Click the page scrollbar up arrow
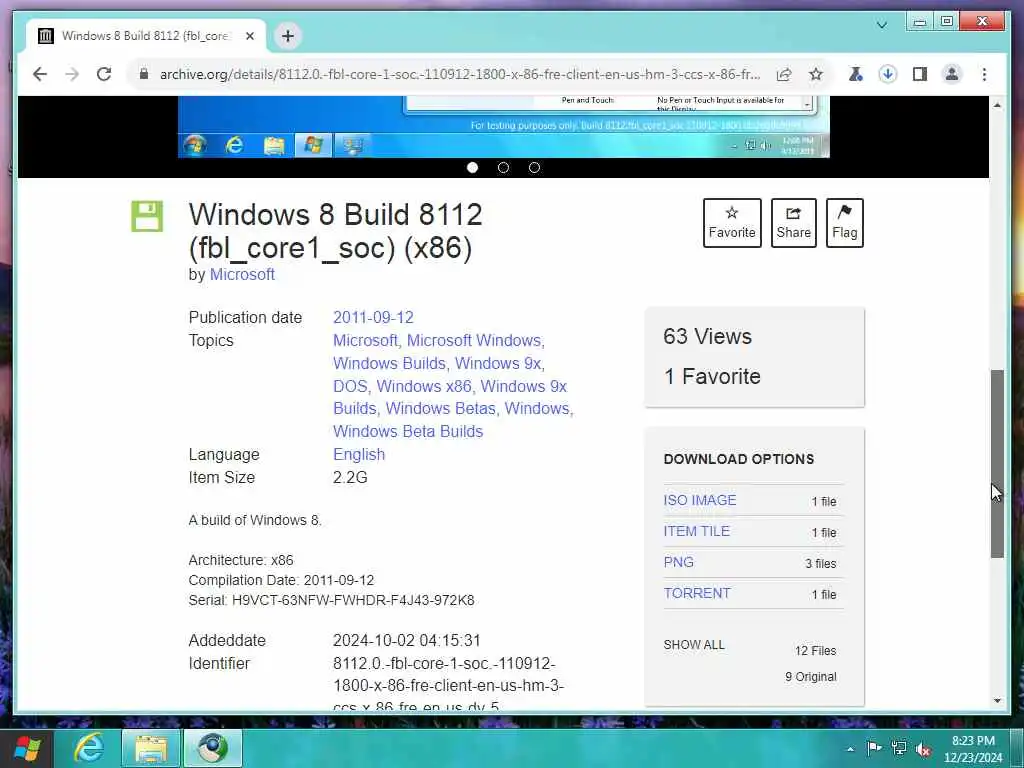The width and height of the screenshot is (1024, 768). pos(997,104)
